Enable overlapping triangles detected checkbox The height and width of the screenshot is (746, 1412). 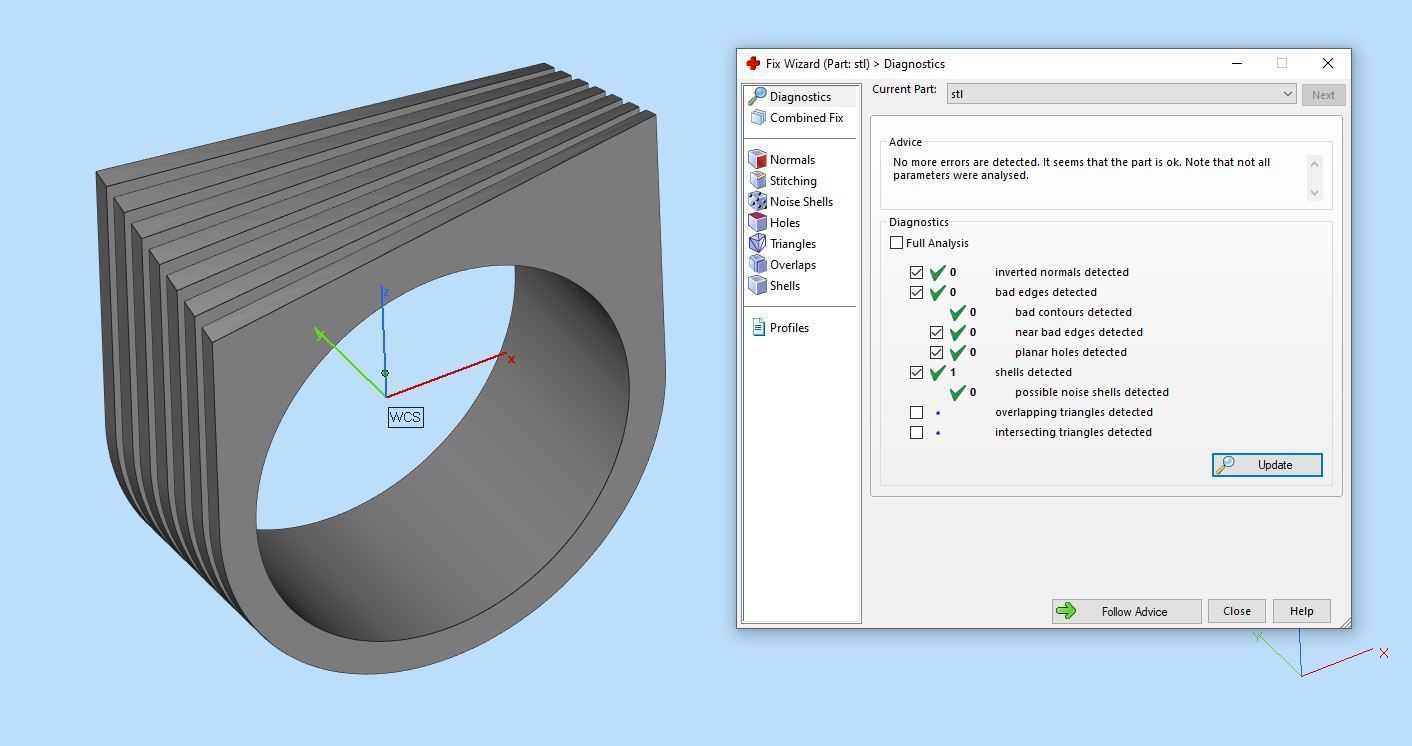pos(916,412)
